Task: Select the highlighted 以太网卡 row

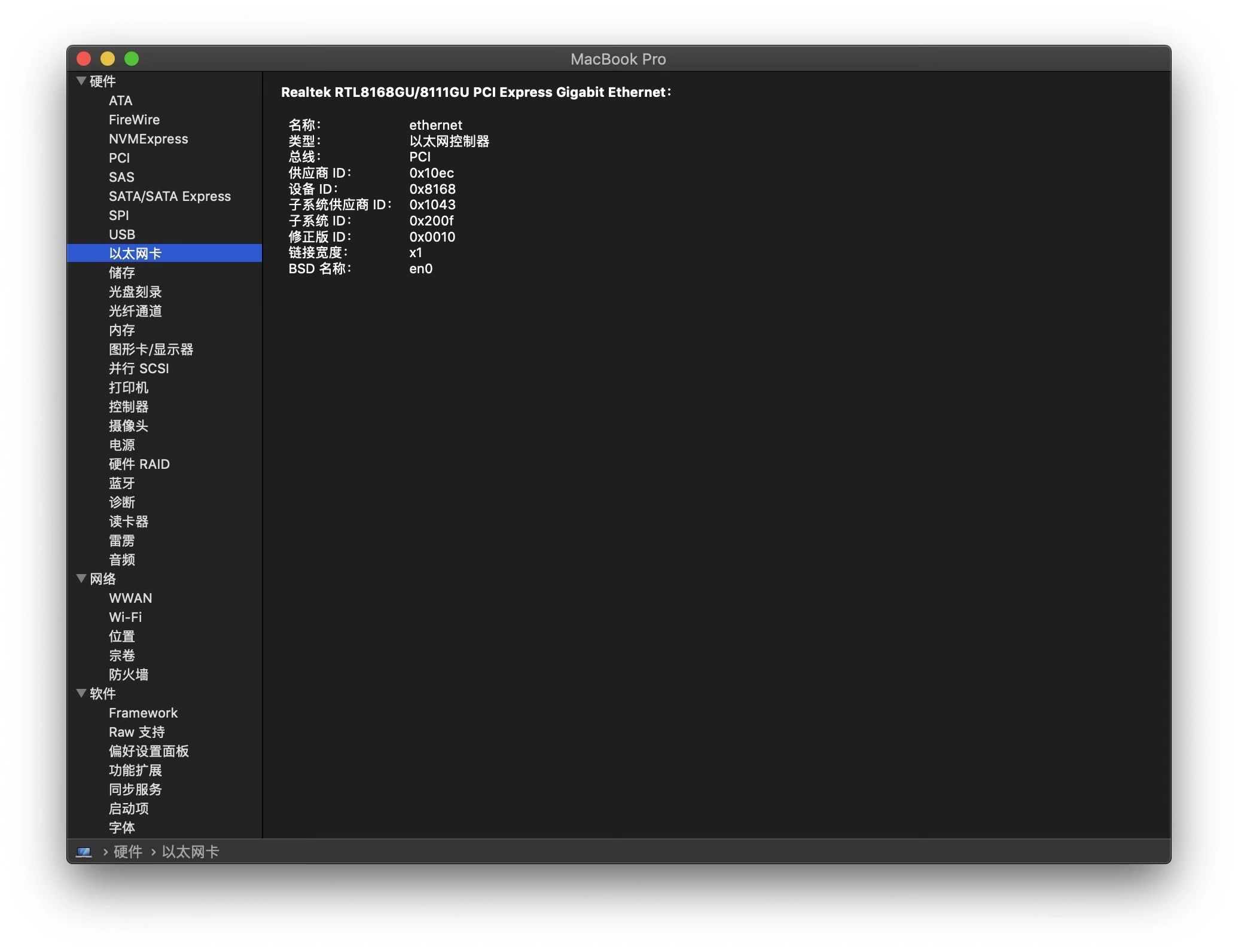Action: pyautogui.click(x=164, y=253)
